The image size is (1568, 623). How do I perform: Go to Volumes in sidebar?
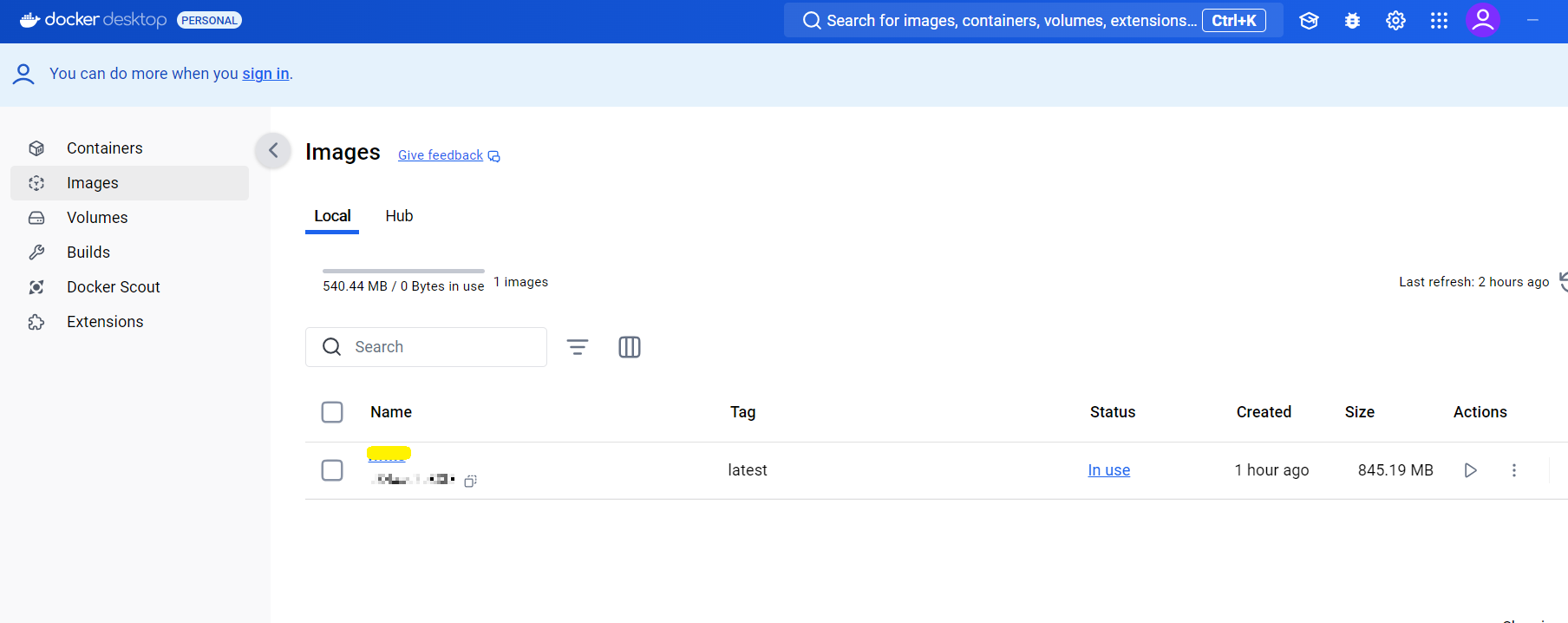129,218
